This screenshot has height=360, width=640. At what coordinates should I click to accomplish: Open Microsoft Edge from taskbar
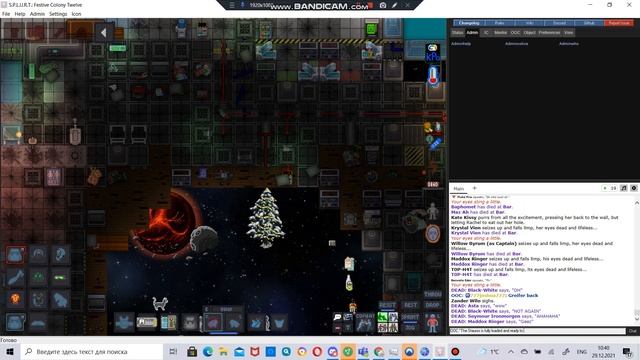[208, 351]
